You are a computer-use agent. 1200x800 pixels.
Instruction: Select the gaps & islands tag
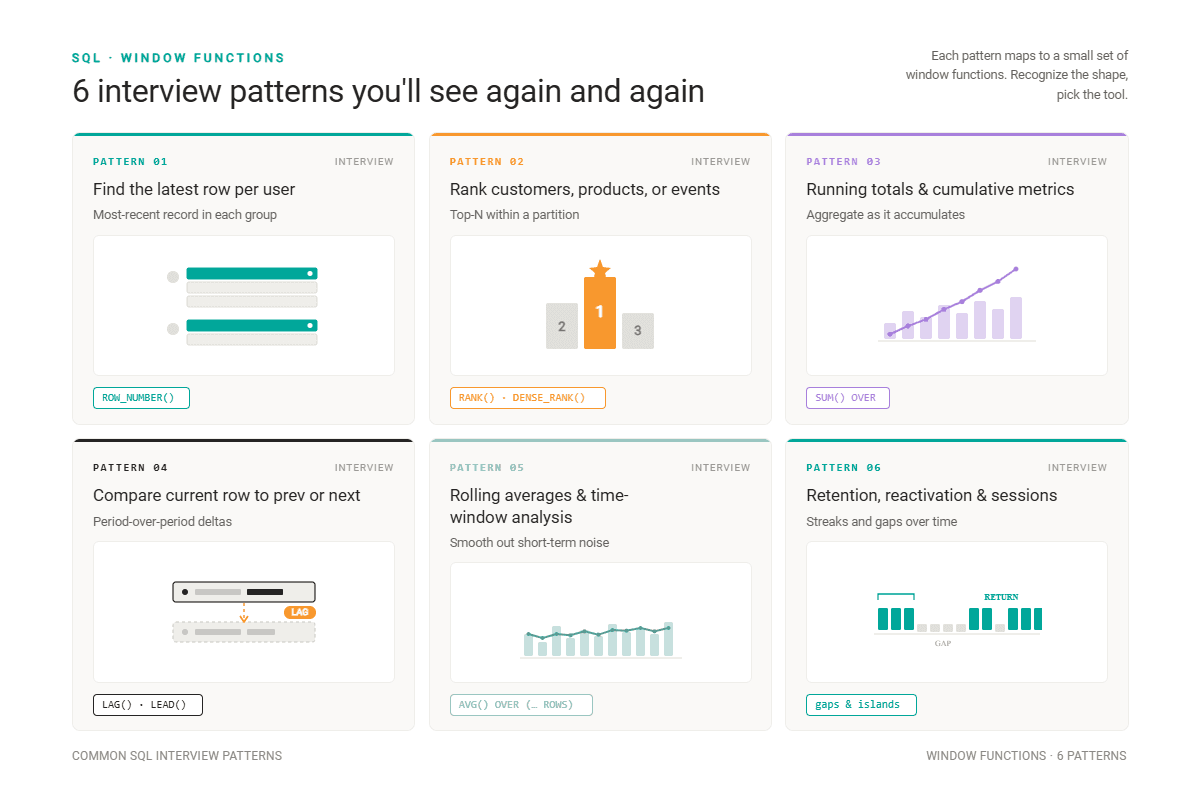click(x=861, y=705)
